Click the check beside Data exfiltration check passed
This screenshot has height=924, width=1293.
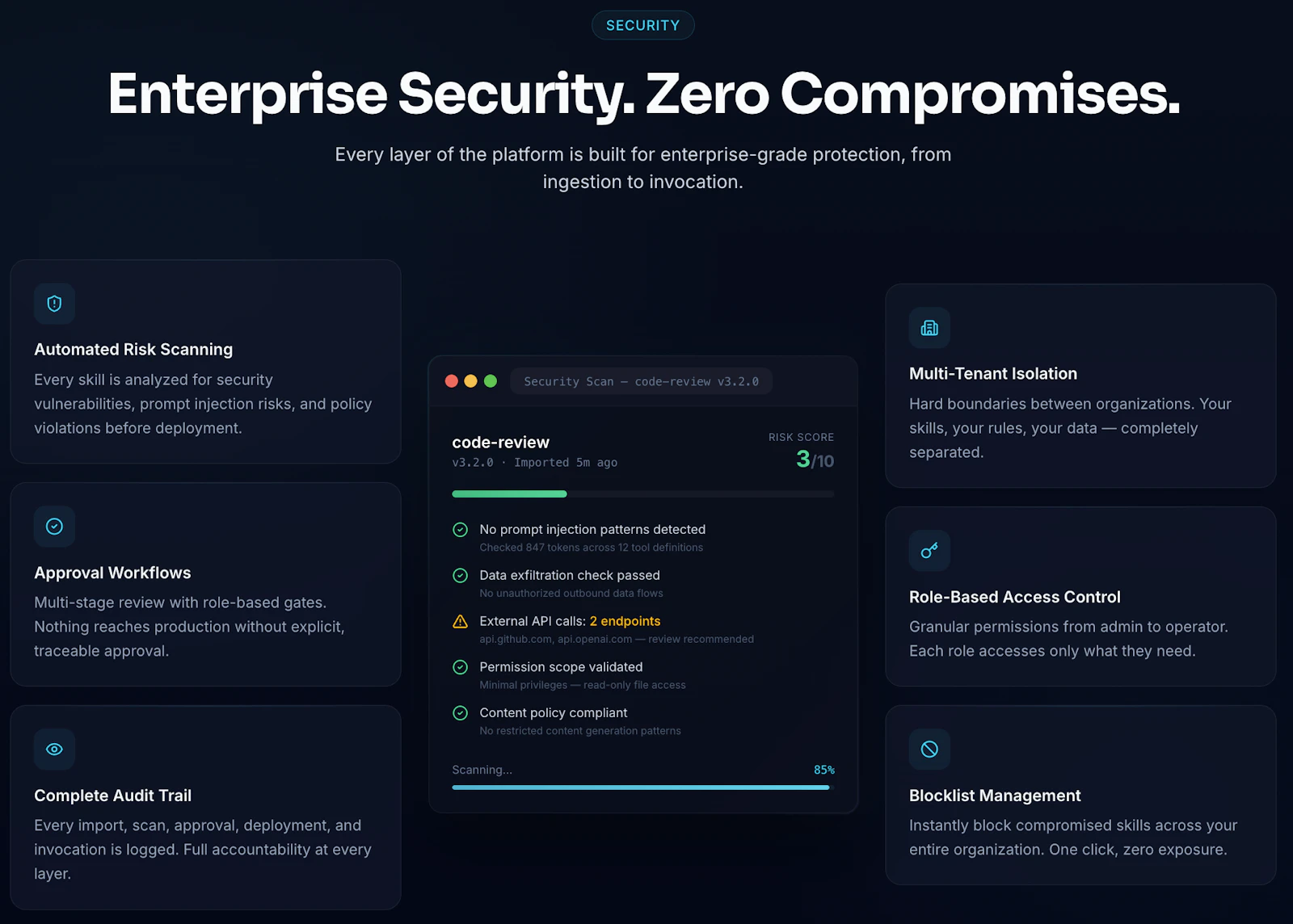pyautogui.click(x=460, y=576)
